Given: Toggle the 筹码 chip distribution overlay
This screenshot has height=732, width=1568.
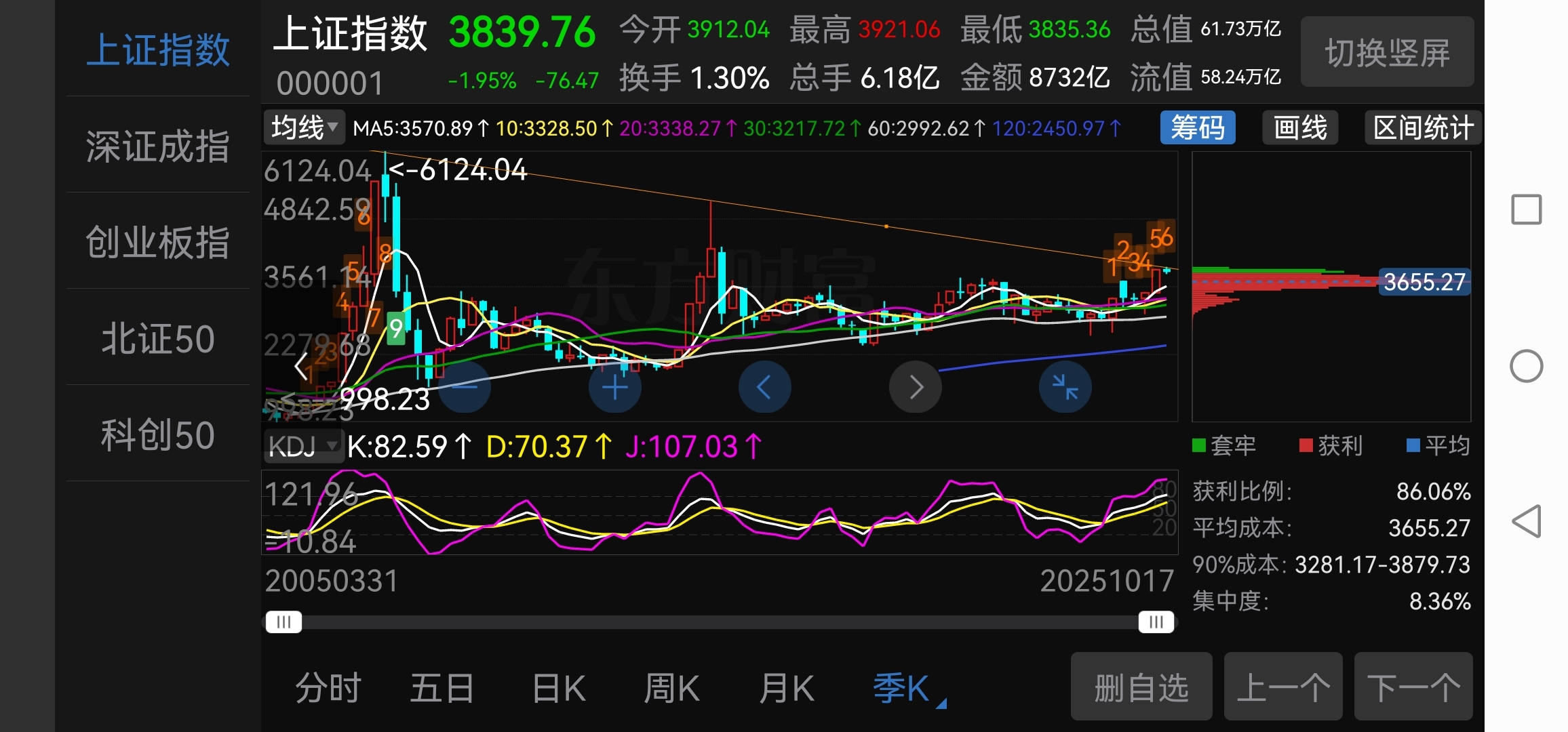Looking at the screenshot, I should point(1197,127).
